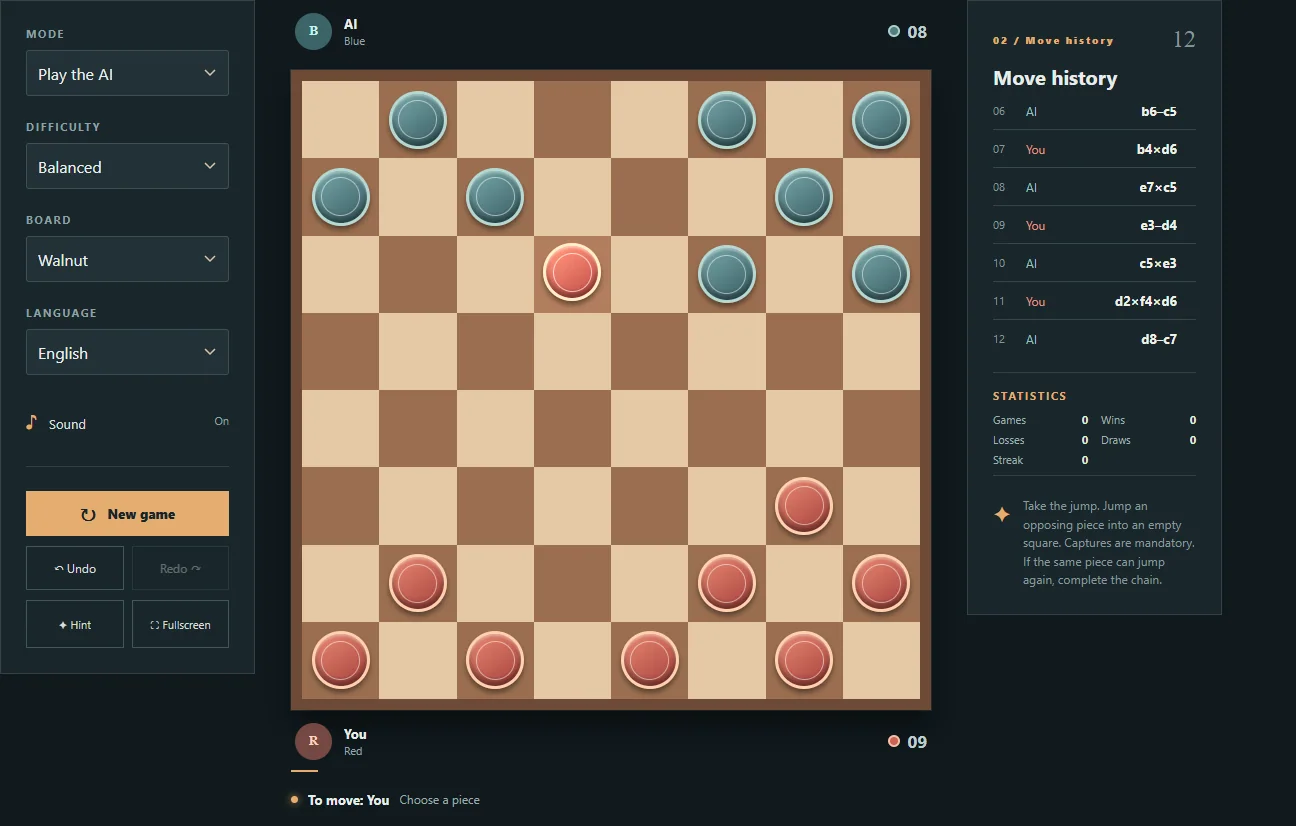
Task: Toggle the Sound setting off
Action: coord(127,423)
